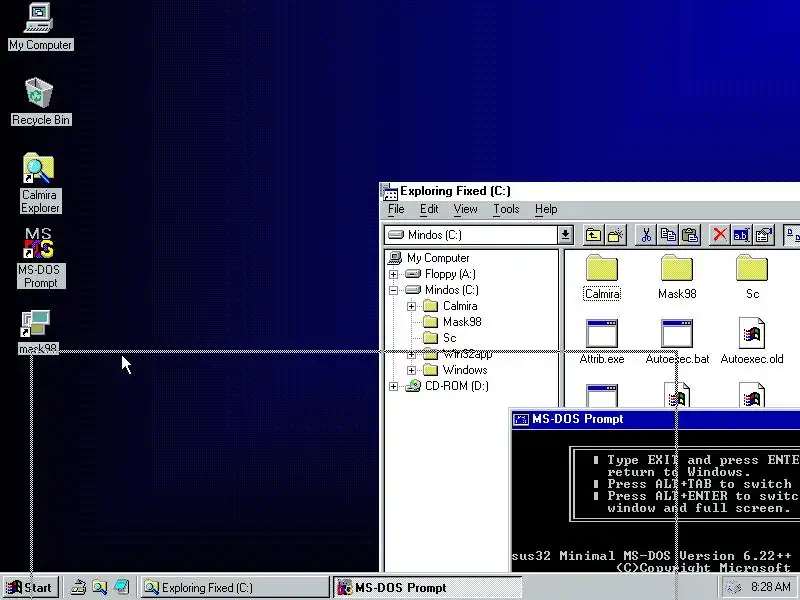Select Windows in the folder tree
Image resolution: width=800 pixels, height=600 pixels.
pyautogui.click(x=465, y=370)
